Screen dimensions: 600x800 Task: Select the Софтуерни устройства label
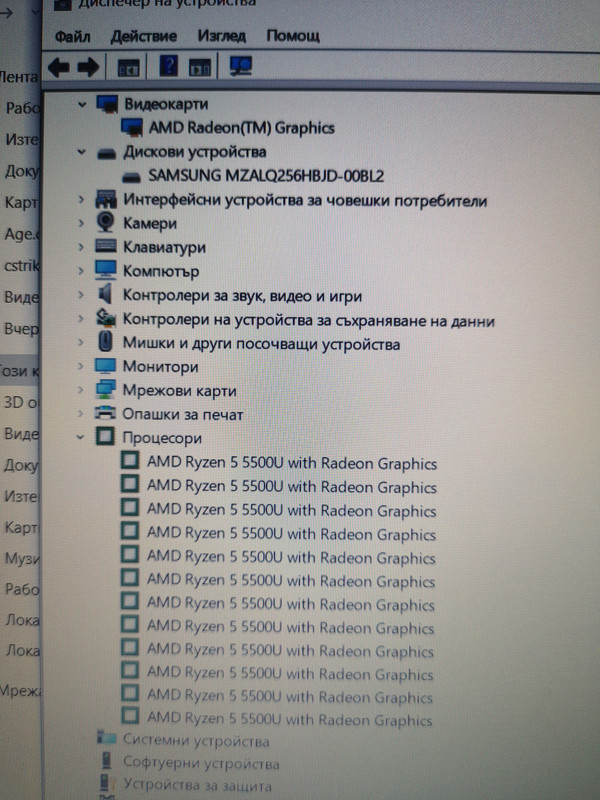click(201, 763)
